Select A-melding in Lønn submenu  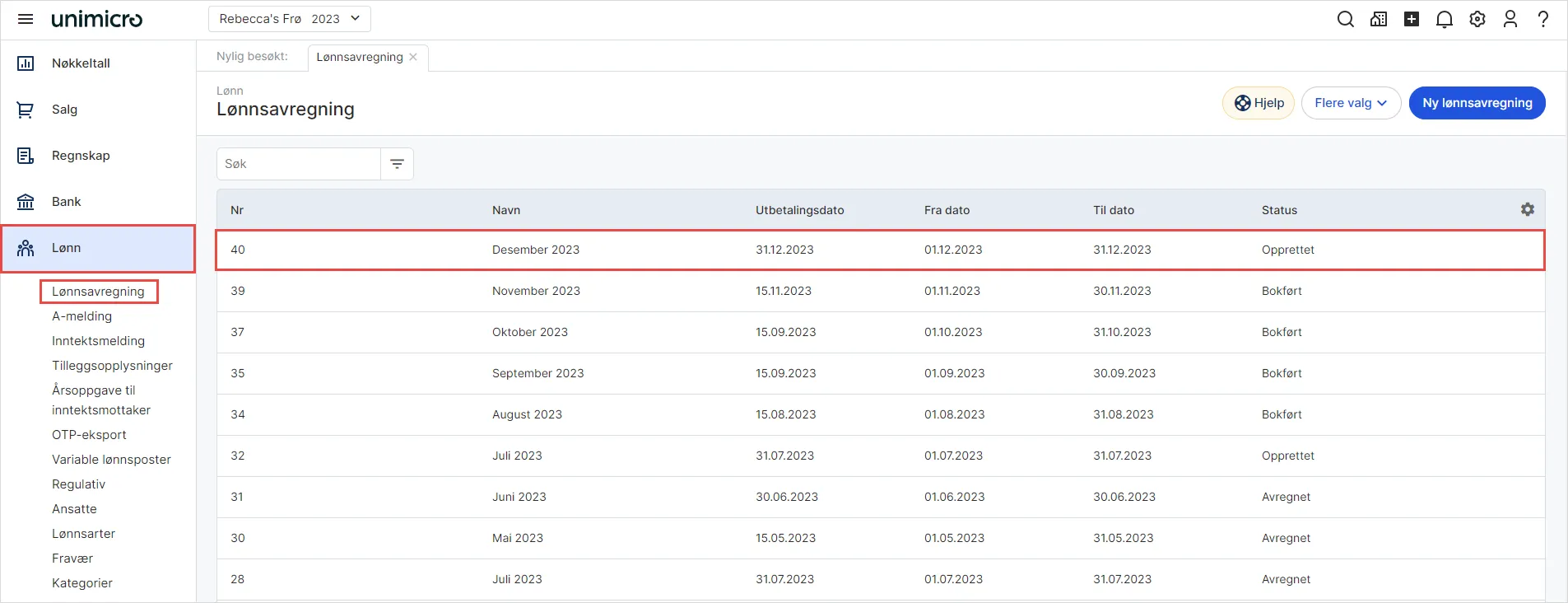[x=81, y=316]
